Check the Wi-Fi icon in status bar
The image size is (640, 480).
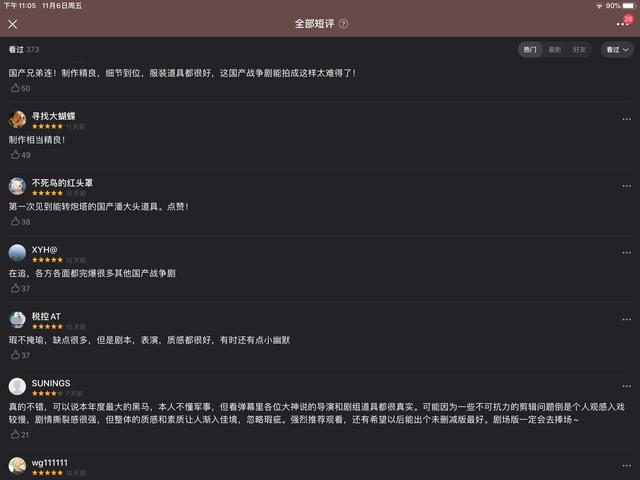[x=600, y=6]
